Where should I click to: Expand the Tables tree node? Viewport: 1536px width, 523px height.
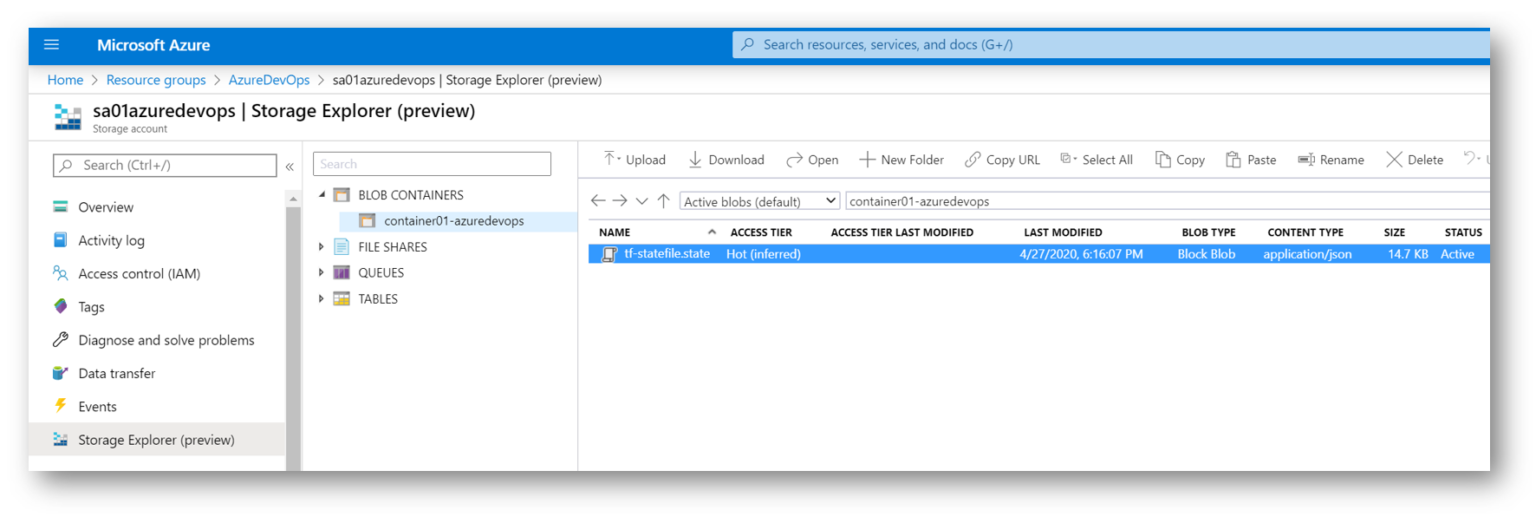322,299
